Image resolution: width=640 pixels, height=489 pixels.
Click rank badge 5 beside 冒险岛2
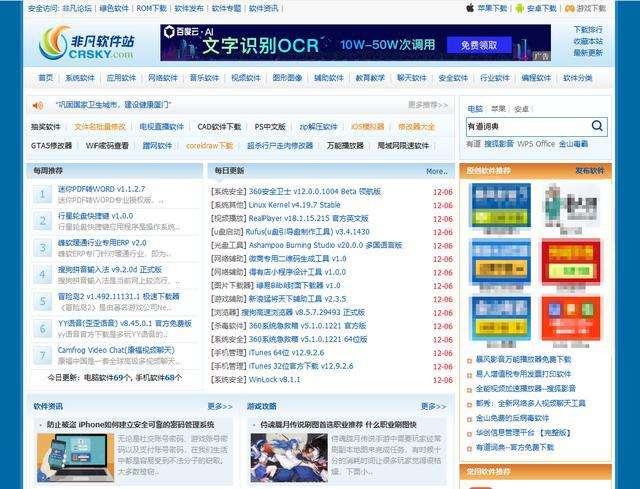point(42,302)
